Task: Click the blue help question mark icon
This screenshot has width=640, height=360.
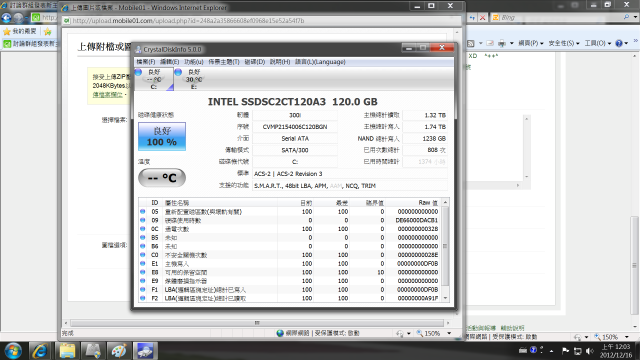Action: coord(619,43)
